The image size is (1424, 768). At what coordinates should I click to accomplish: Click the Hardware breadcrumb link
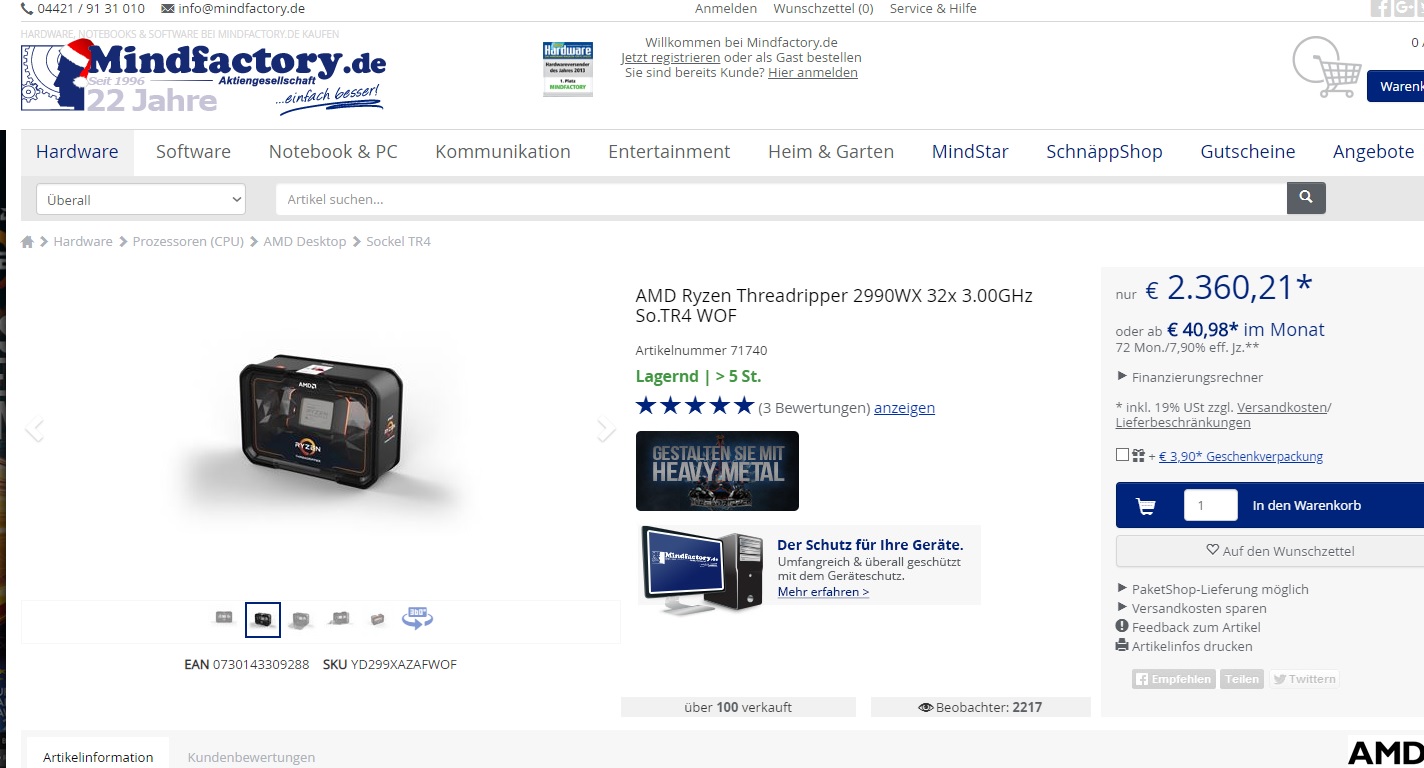(x=83, y=242)
